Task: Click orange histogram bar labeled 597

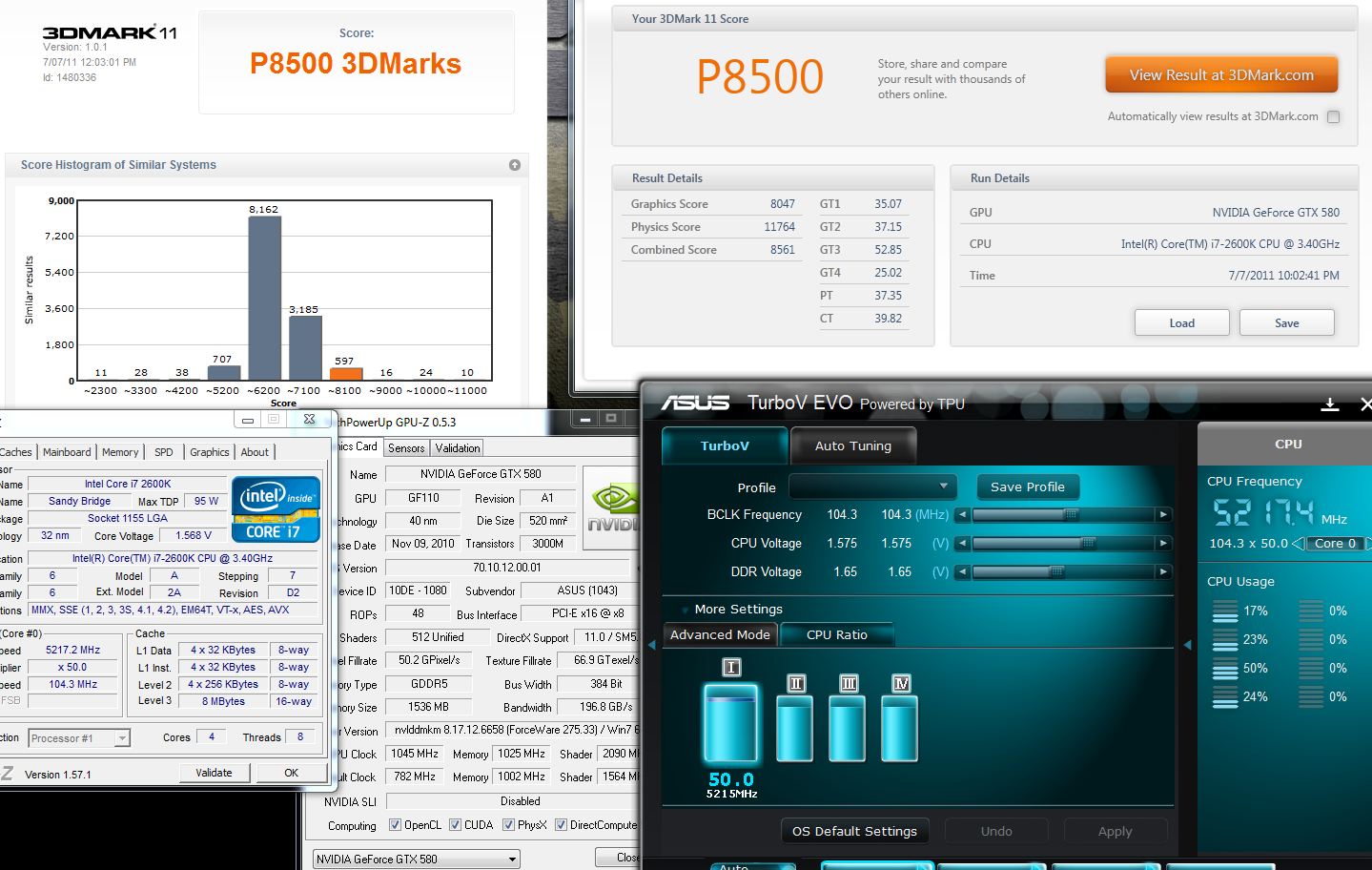Action: tap(346, 374)
